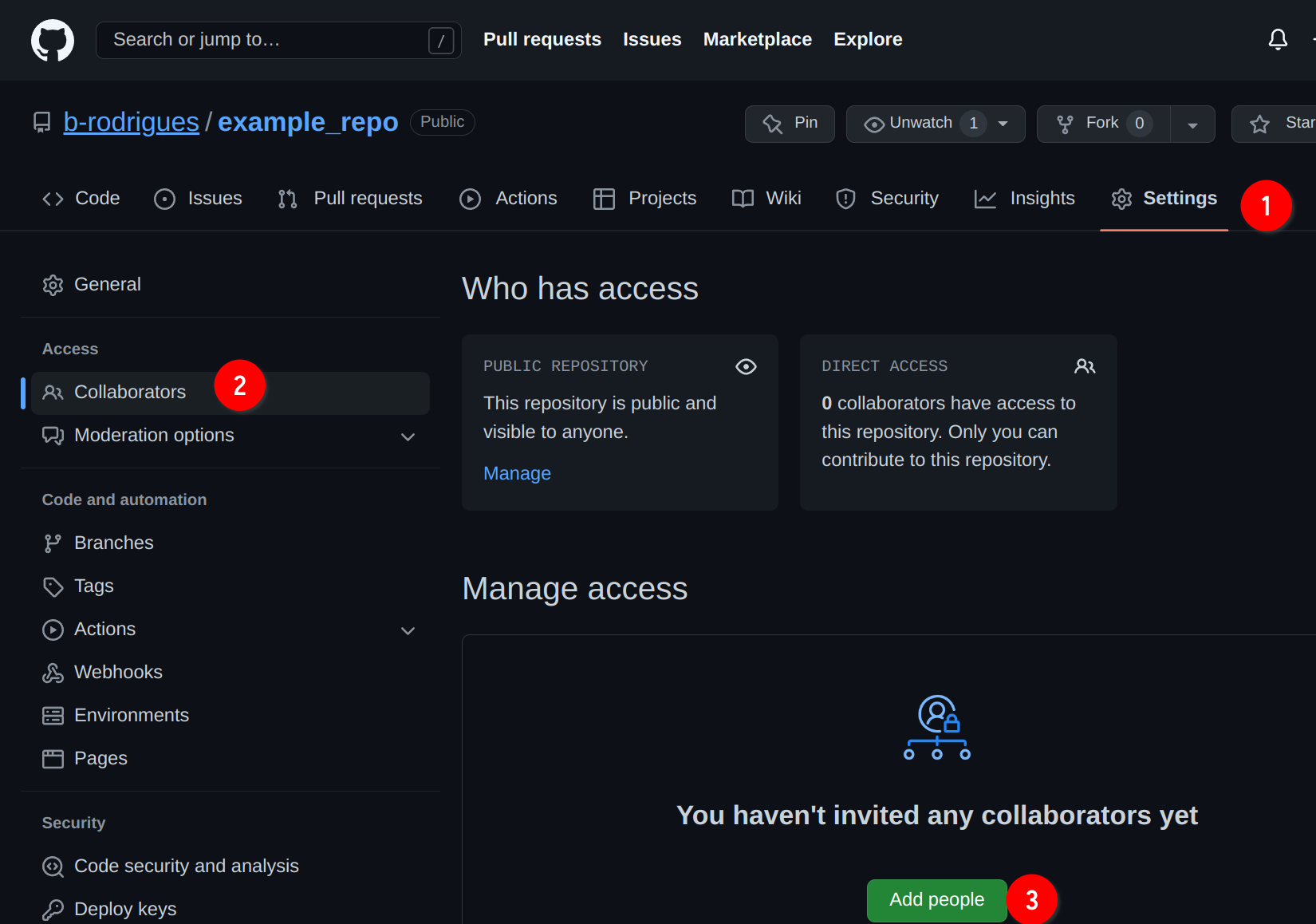Click the eye icon in Public Repository card
The height and width of the screenshot is (924, 1316).
coord(746,366)
